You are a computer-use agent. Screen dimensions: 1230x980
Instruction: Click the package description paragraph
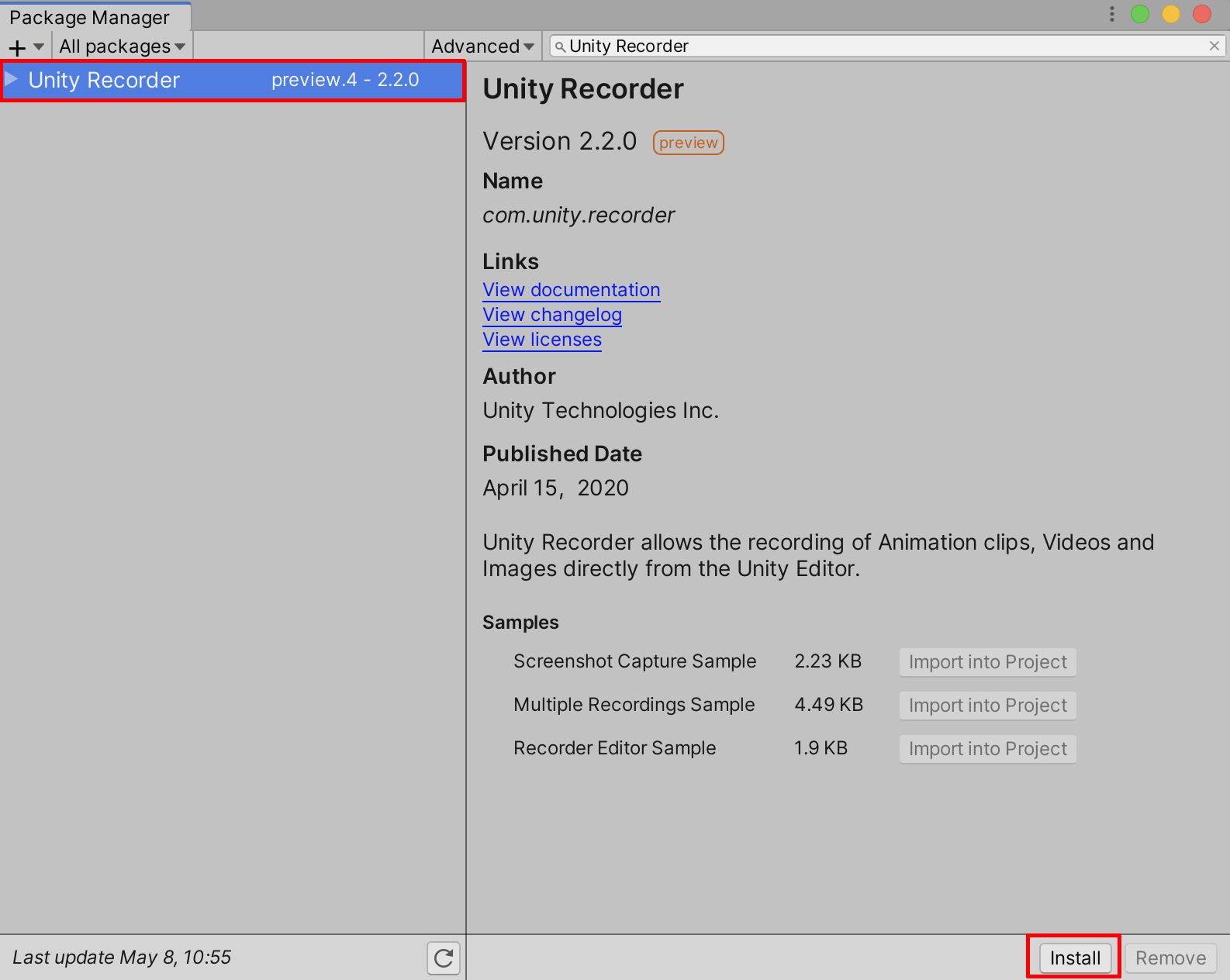[x=818, y=555]
